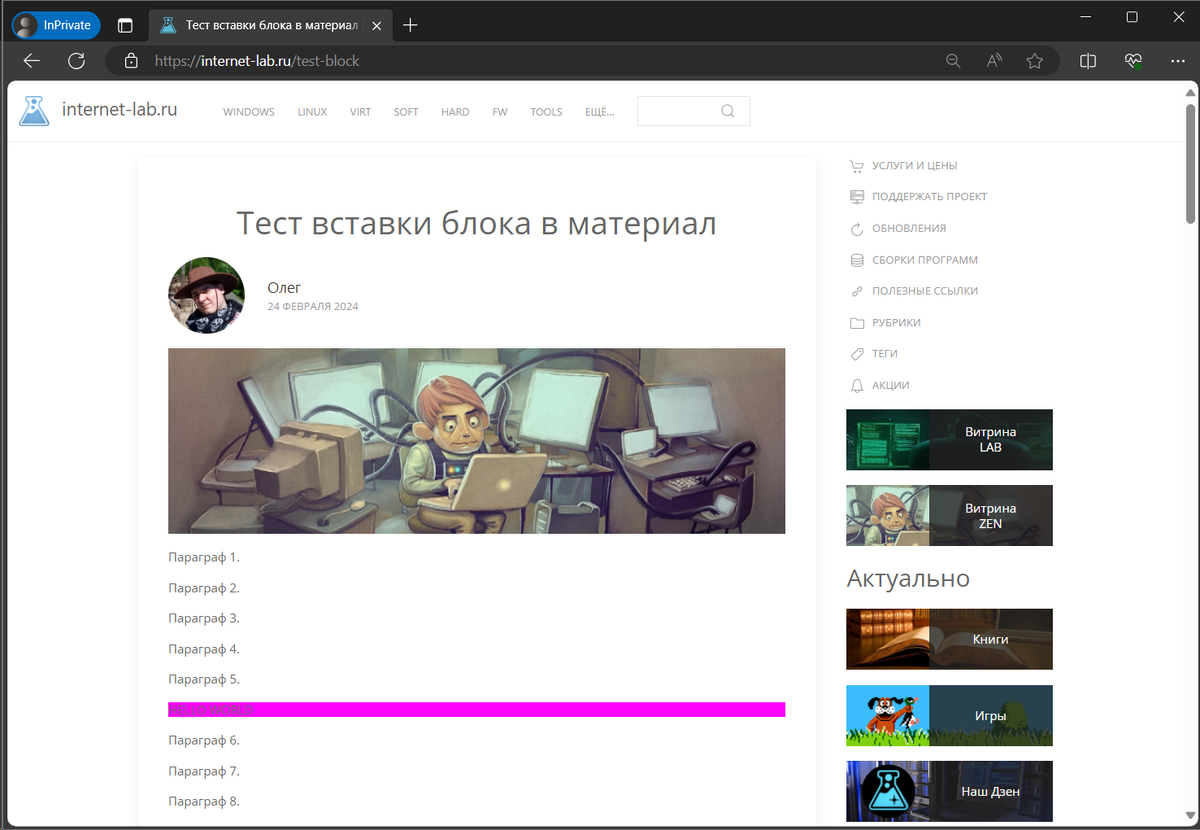The width and height of the screenshot is (1200, 830).
Task: Open a new browser tab
Action: tap(410, 25)
